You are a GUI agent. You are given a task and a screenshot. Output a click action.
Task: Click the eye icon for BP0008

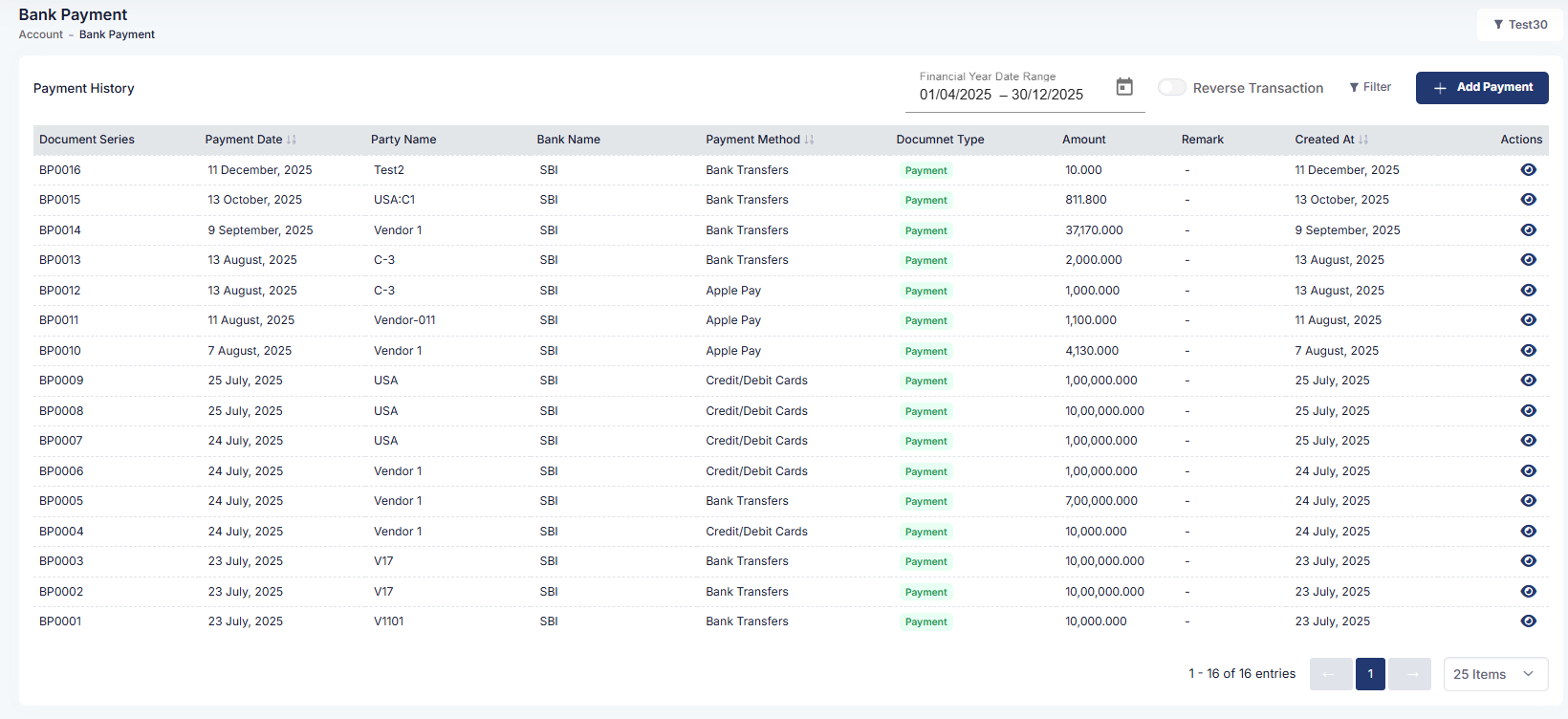(x=1528, y=411)
